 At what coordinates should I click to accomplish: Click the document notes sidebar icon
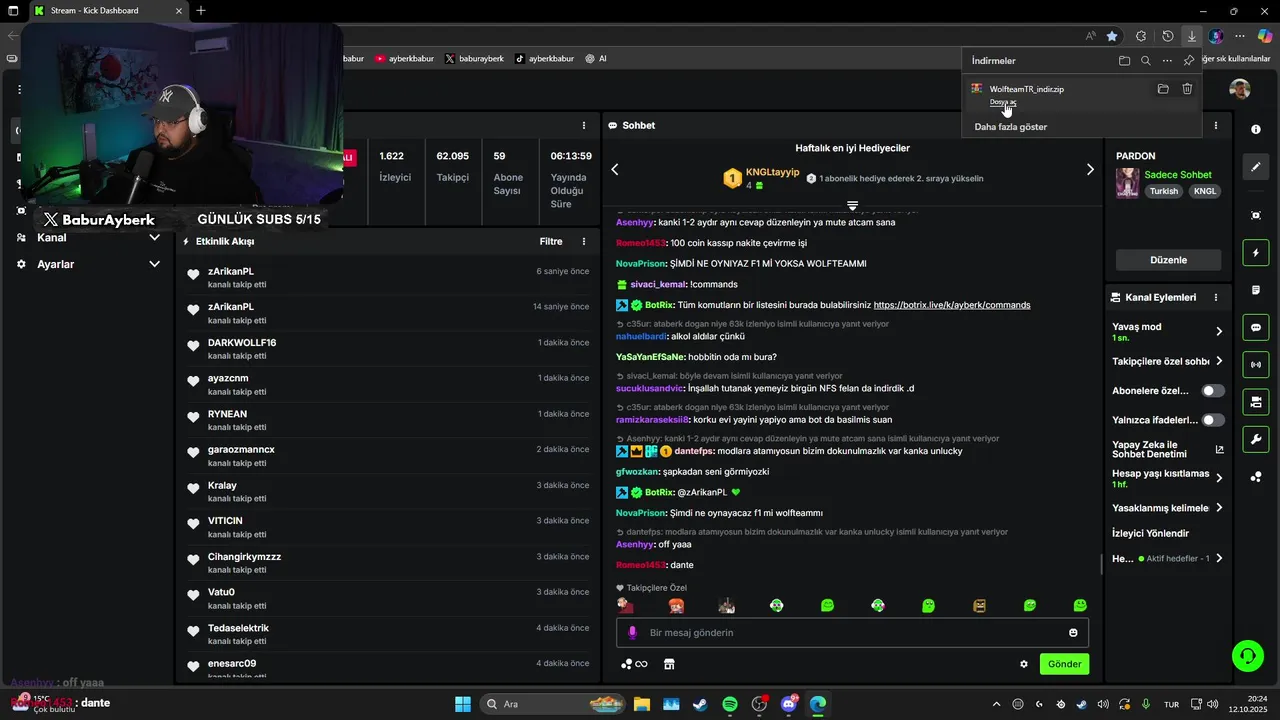1256,290
